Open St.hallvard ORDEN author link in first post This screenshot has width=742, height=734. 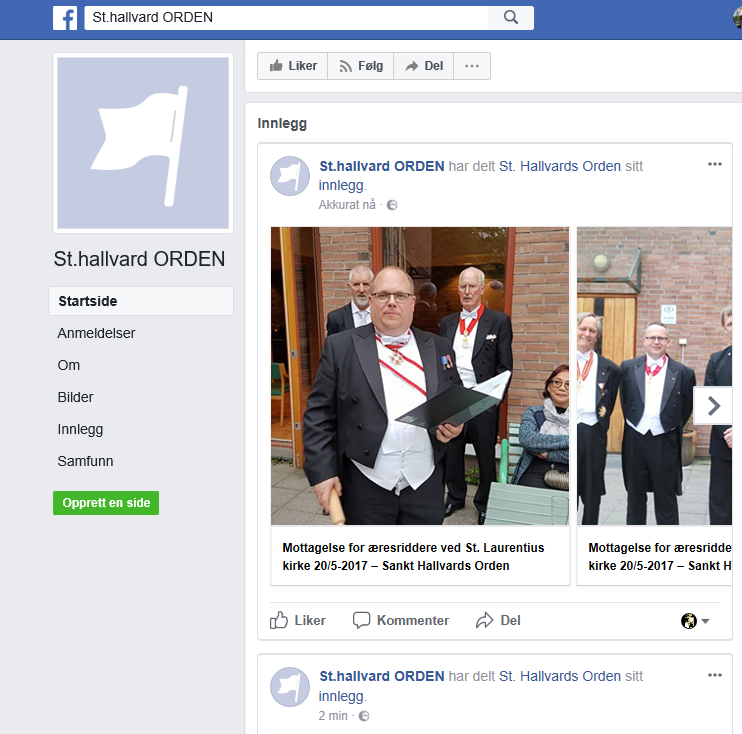coord(381,166)
